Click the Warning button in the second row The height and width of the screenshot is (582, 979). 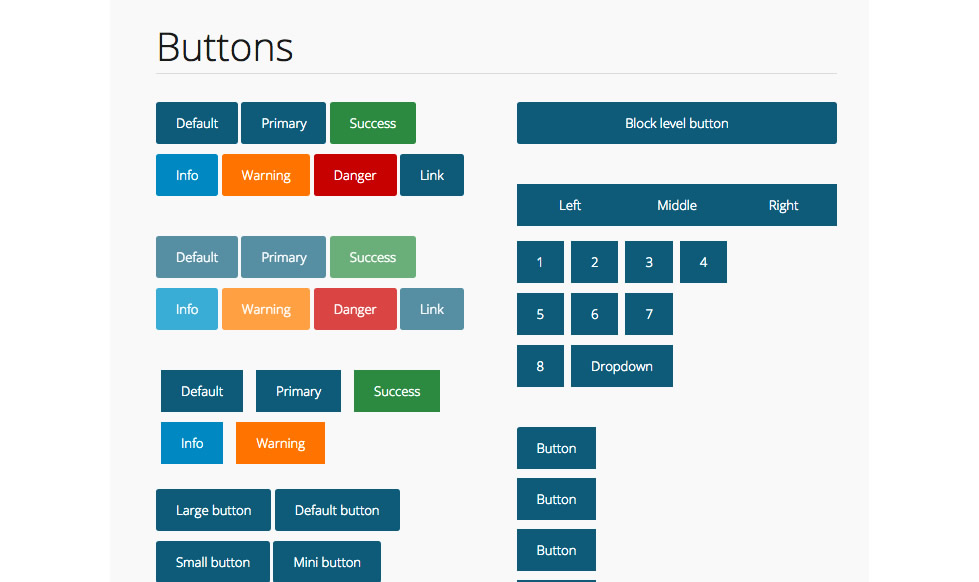(x=265, y=174)
